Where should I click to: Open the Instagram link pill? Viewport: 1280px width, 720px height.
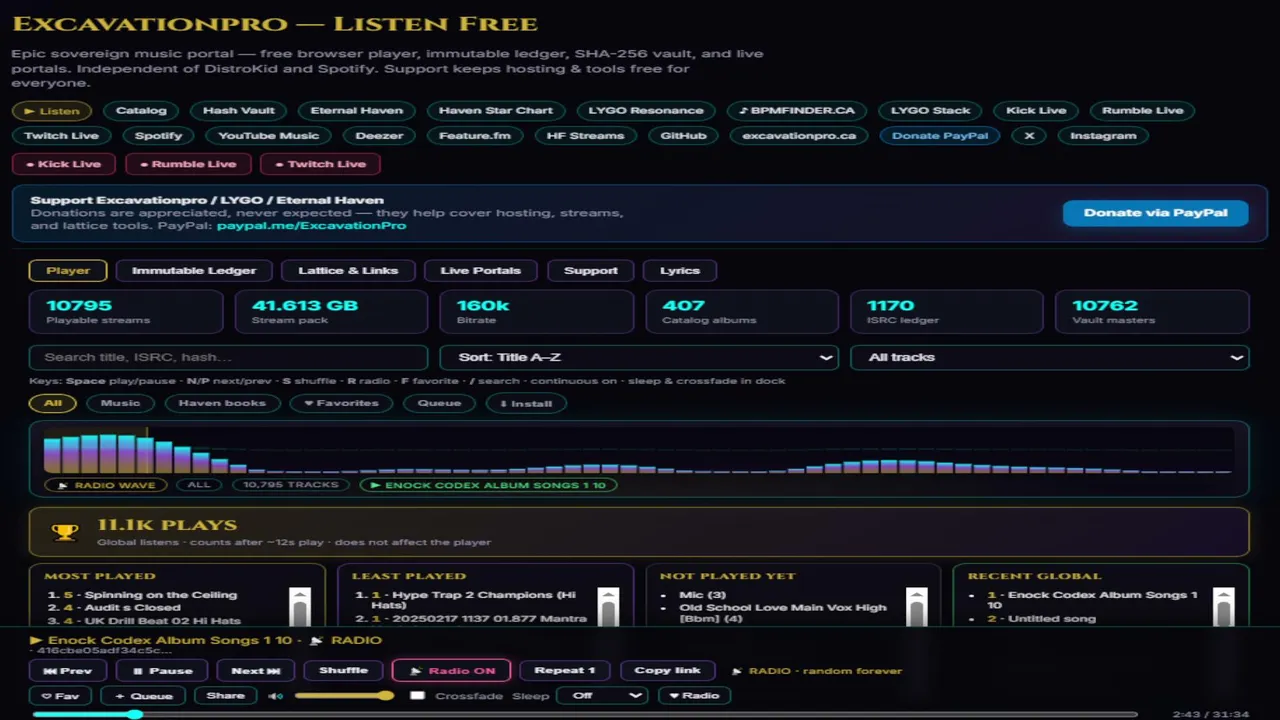pyautogui.click(x=1103, y=135)
